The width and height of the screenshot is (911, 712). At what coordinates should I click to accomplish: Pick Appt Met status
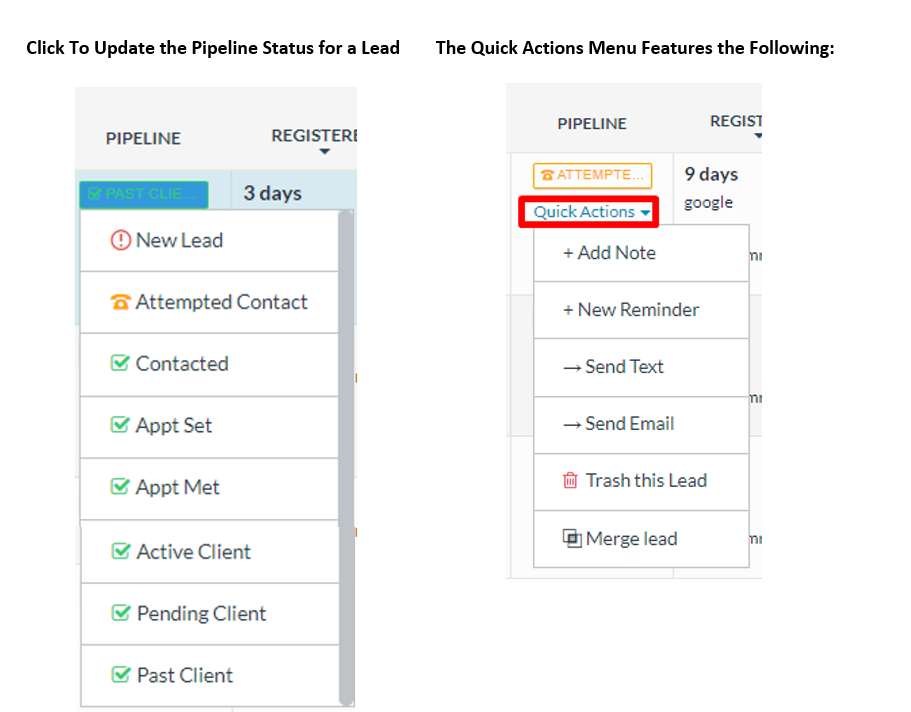(209, 489)
